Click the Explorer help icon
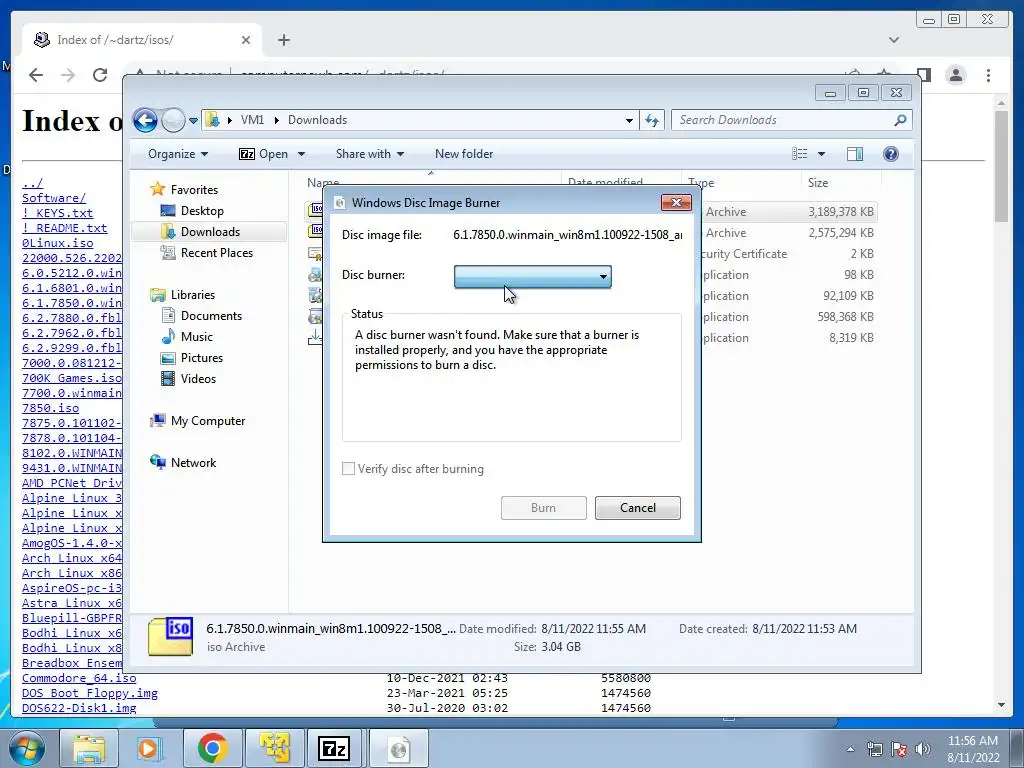The height and width of the screenshot is (768, 1024). click(891, 154)
